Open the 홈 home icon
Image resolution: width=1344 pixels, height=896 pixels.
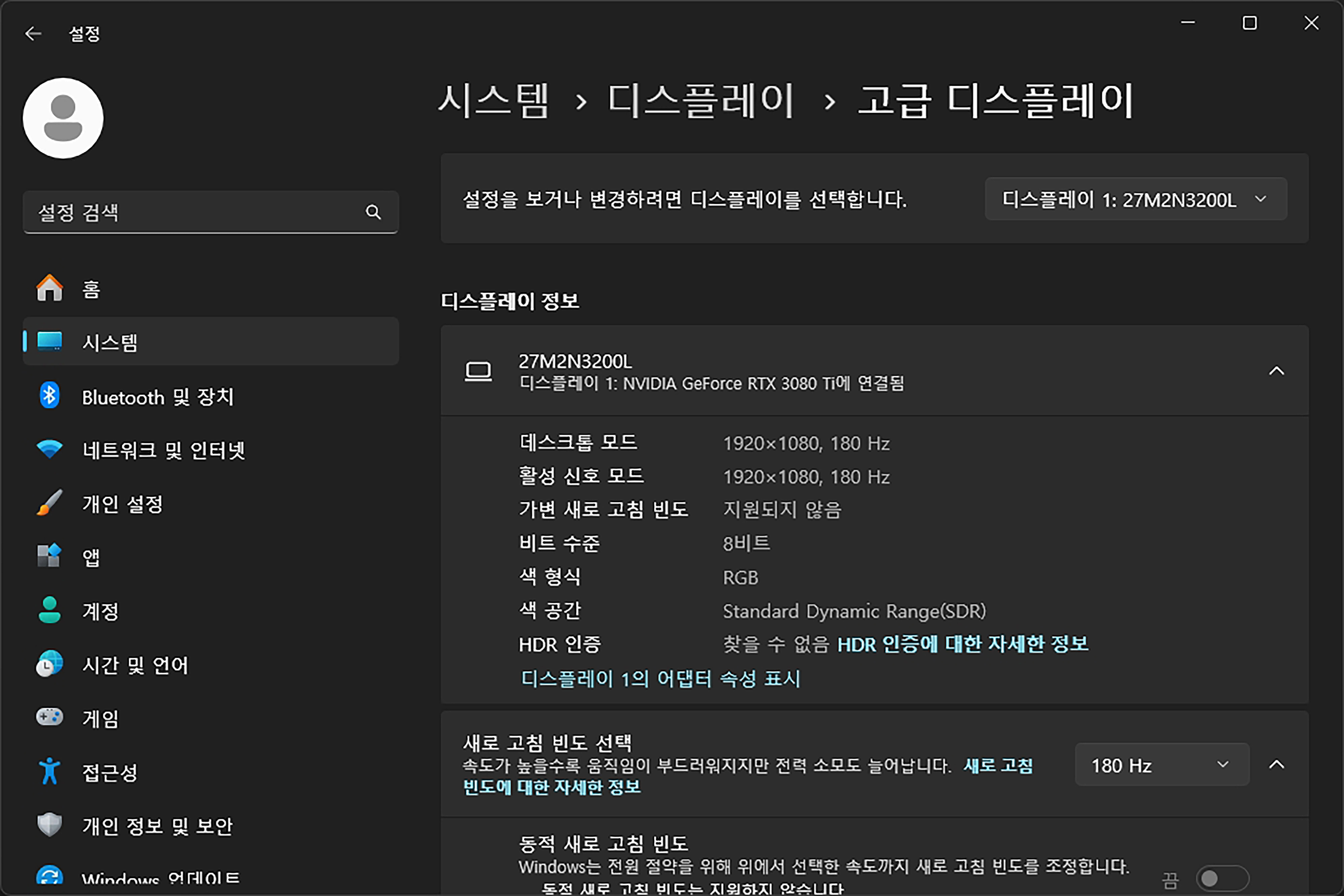[50, 288]
